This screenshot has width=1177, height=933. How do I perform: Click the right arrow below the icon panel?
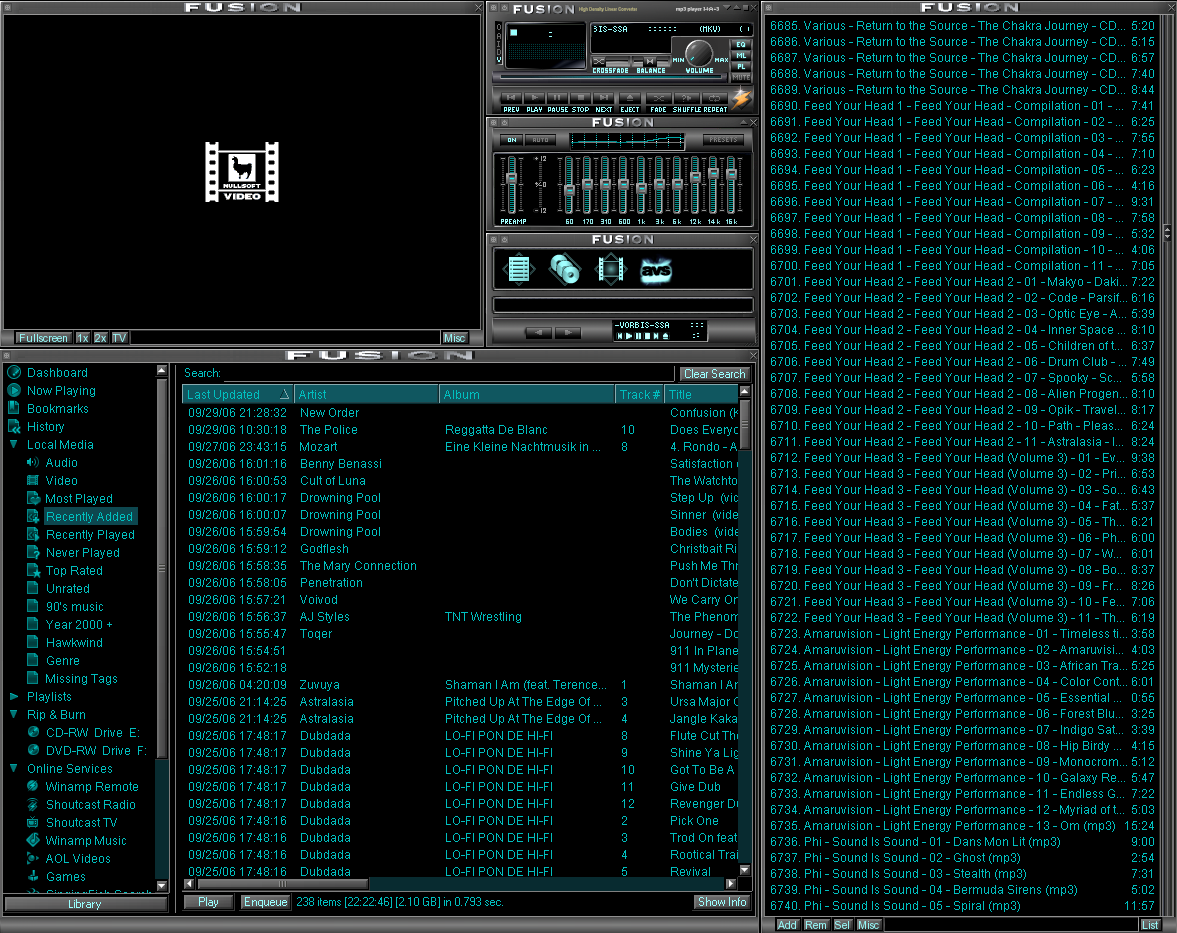(567, 333)
